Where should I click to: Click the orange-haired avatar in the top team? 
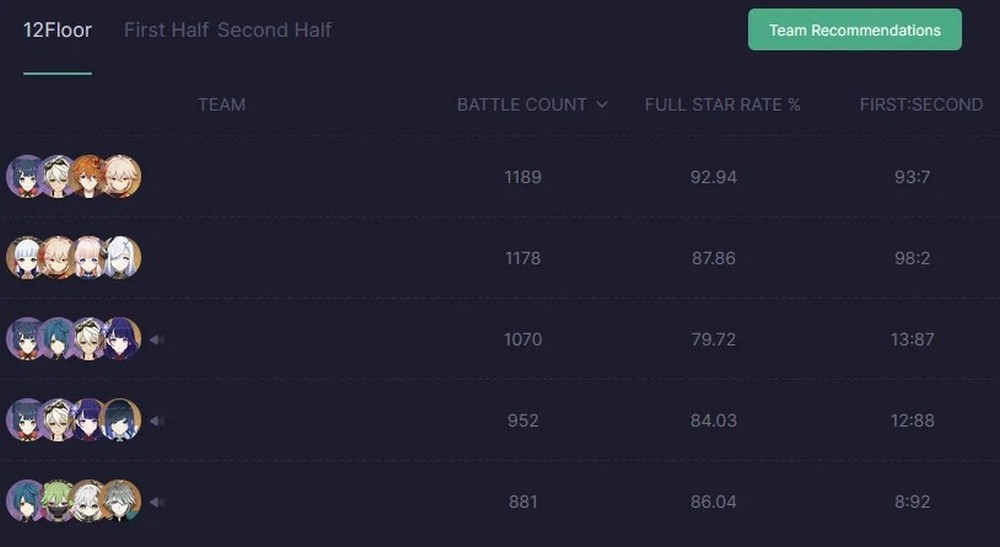pyautogui.click(x=89, y=177)
